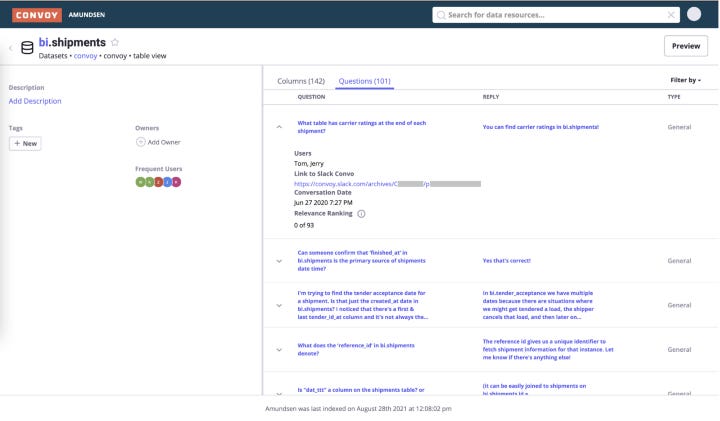Expand the 'finished_at' question row
Screen dimensions: 720x421
(x=279, y=261)
